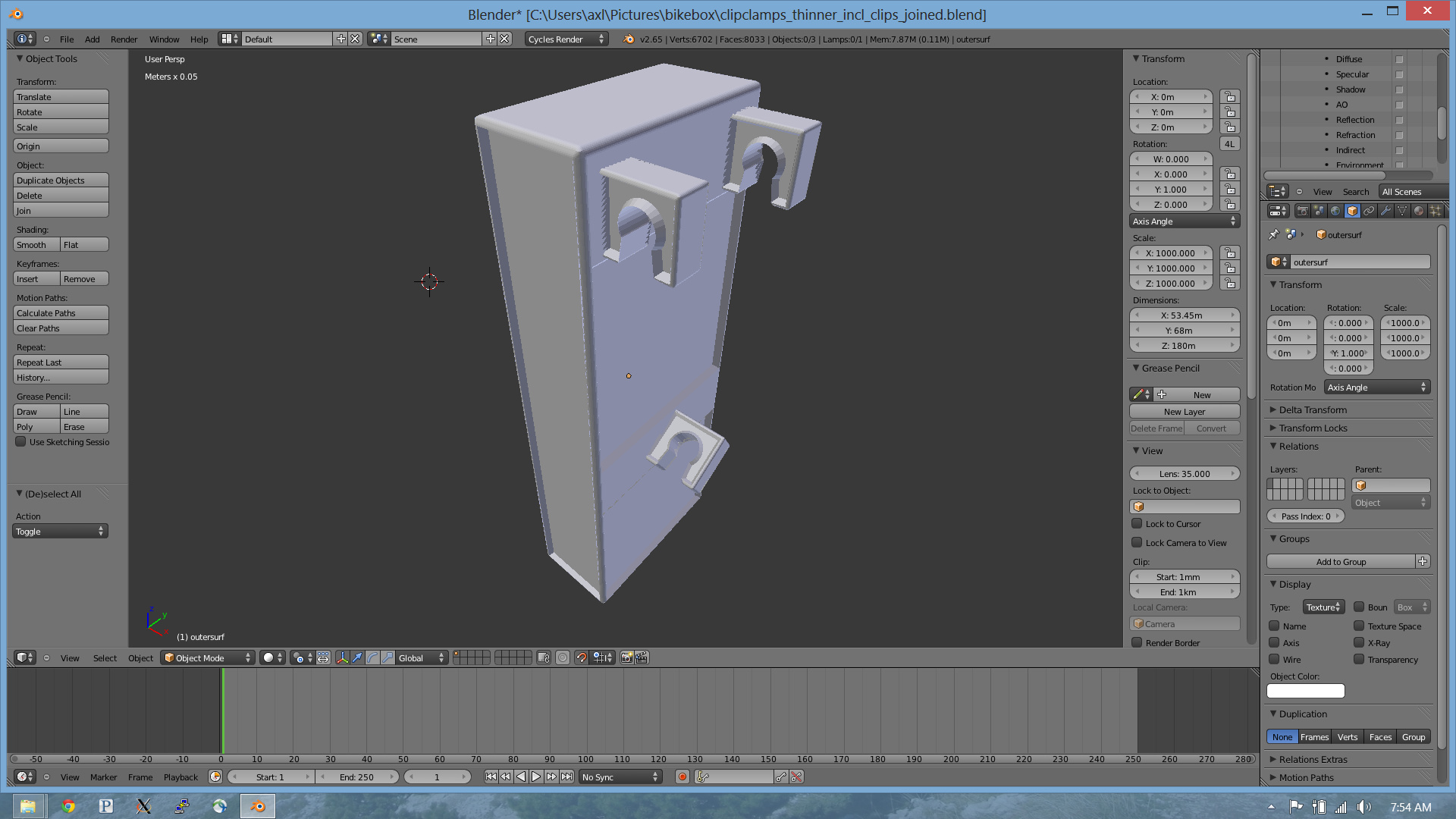
Task: Open the Cycles Render engine dropdown
Action: [565, 39]
